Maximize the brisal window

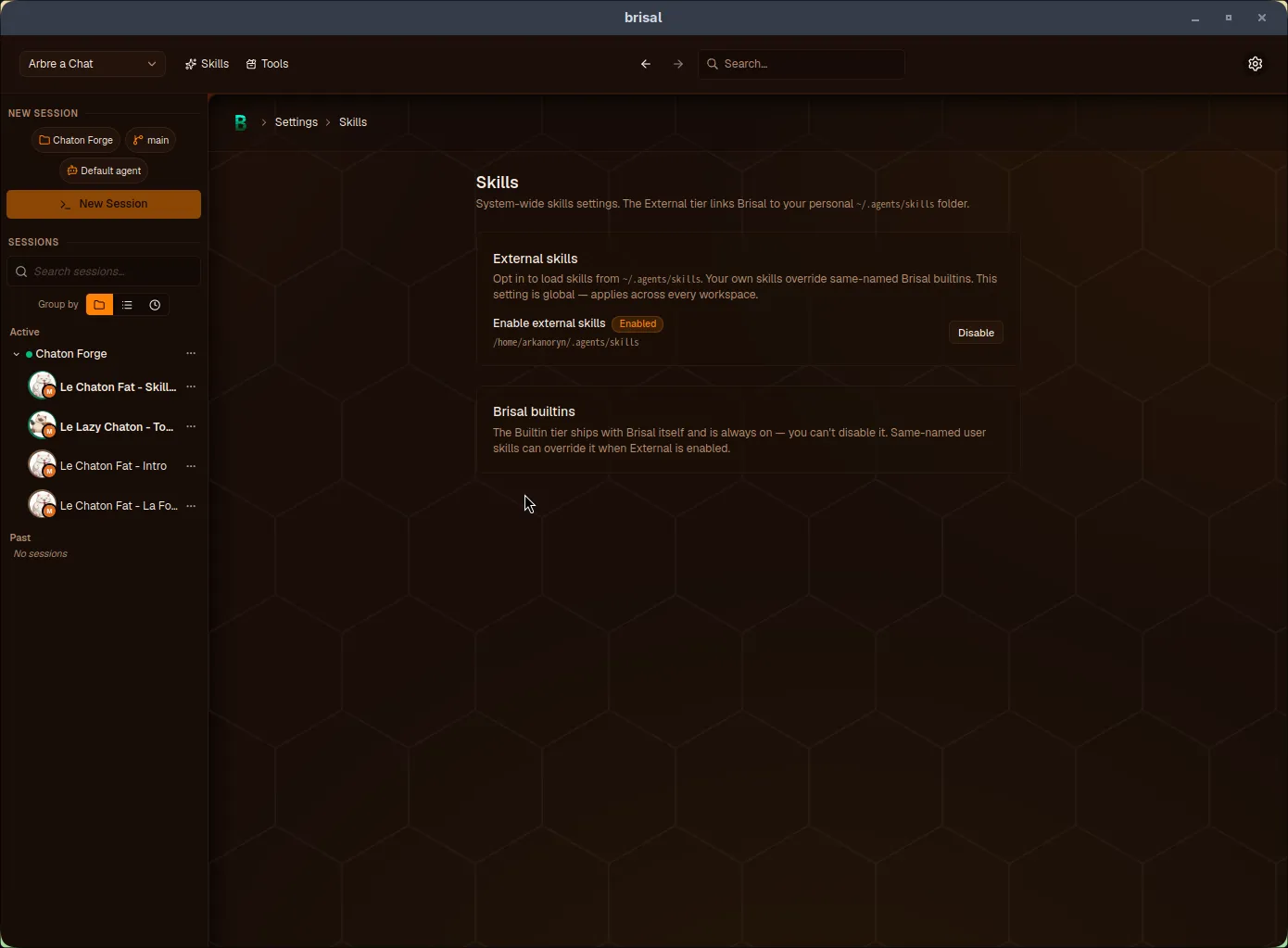tap(1229, 18)
